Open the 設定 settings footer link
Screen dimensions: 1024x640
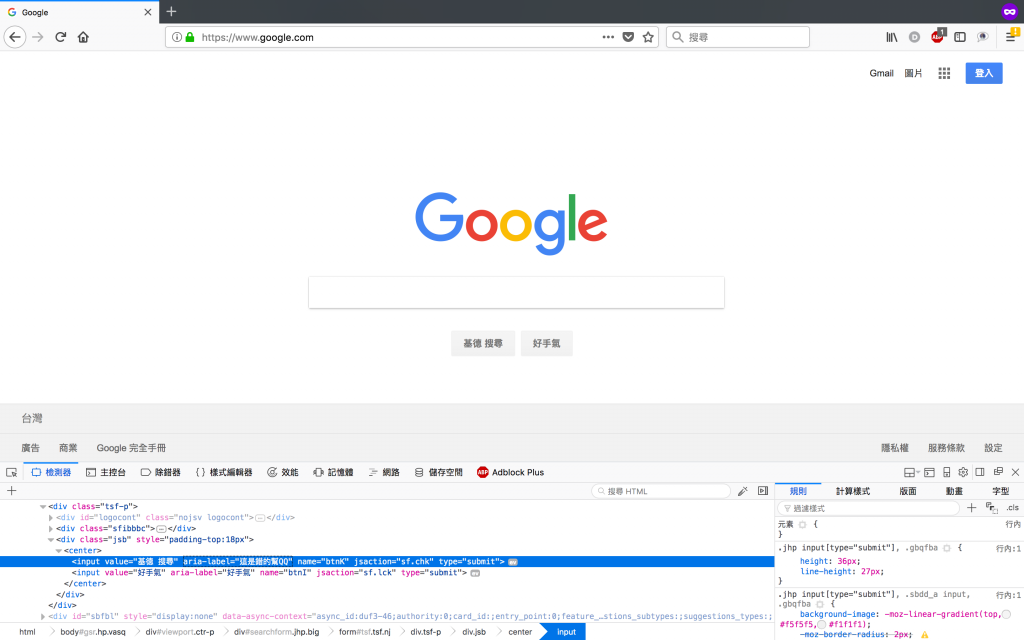click(x=993, y=448)
